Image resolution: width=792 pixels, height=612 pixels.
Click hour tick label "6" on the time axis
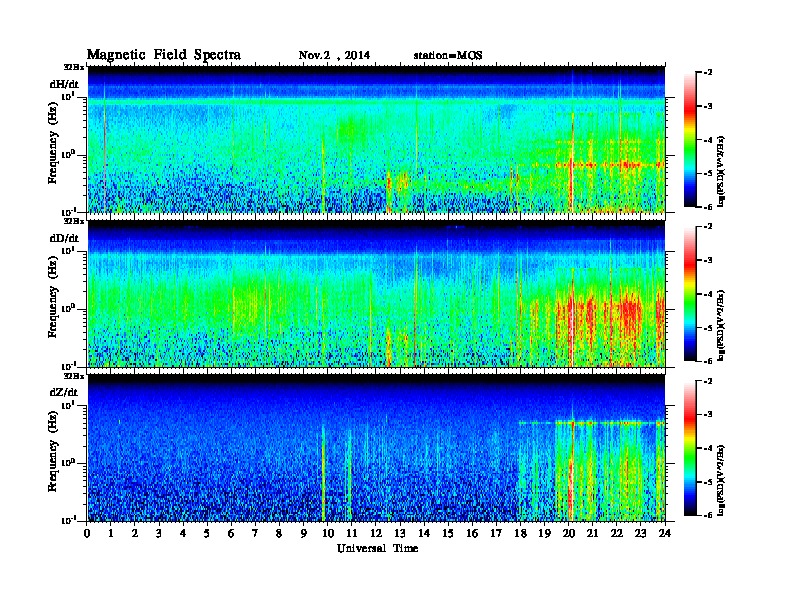tap(231, 533)
